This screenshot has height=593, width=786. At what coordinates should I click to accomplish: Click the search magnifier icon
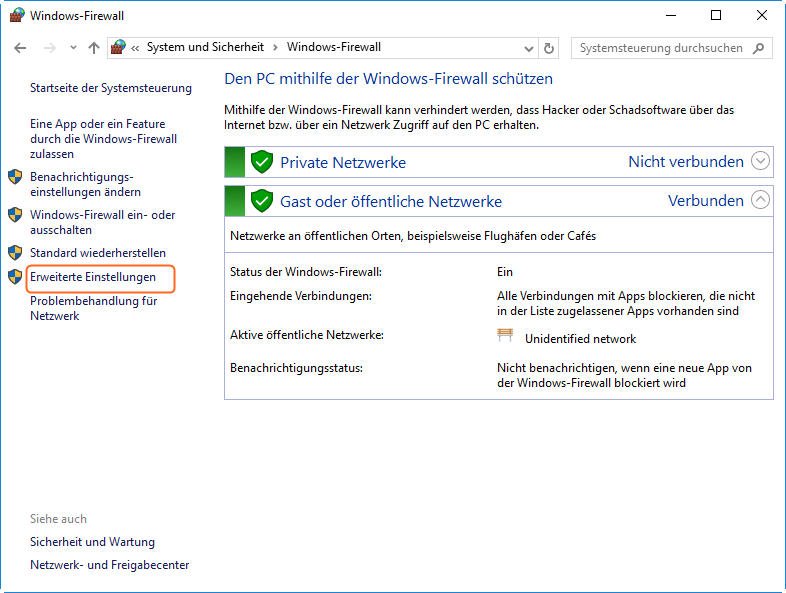click(759, 48)
